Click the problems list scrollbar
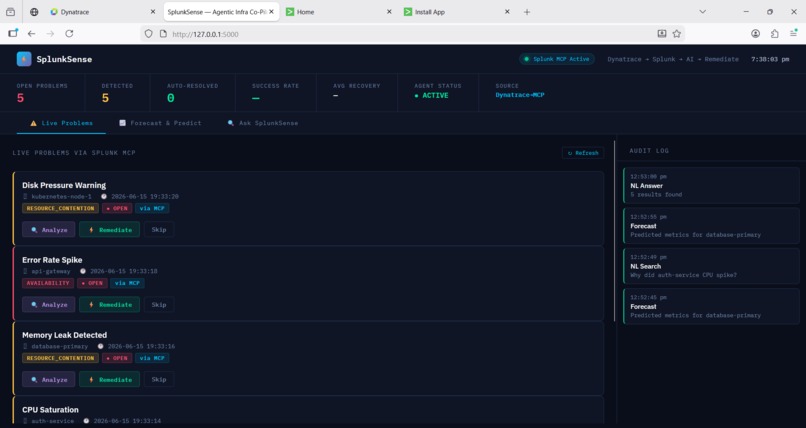This screenshot has height=428, width=806. point(615,231)
